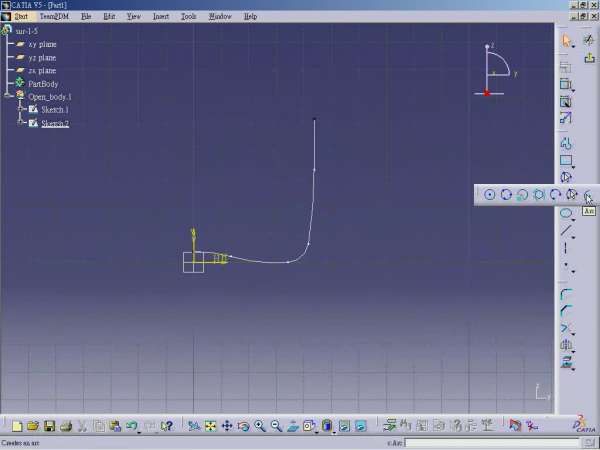Open the File menu

point(86,16)
